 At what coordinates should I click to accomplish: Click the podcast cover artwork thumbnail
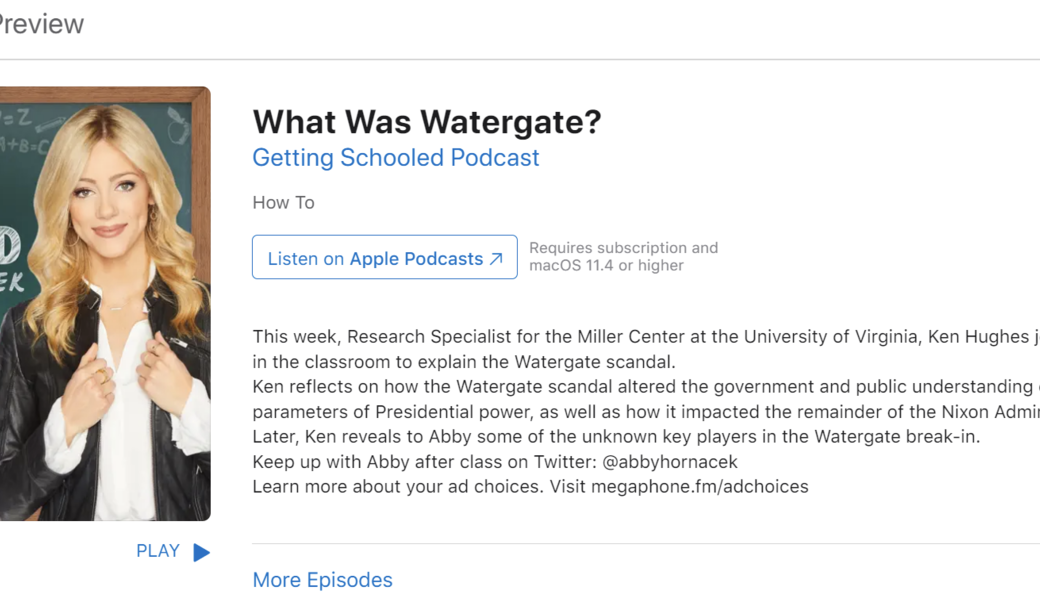[105, 303]
